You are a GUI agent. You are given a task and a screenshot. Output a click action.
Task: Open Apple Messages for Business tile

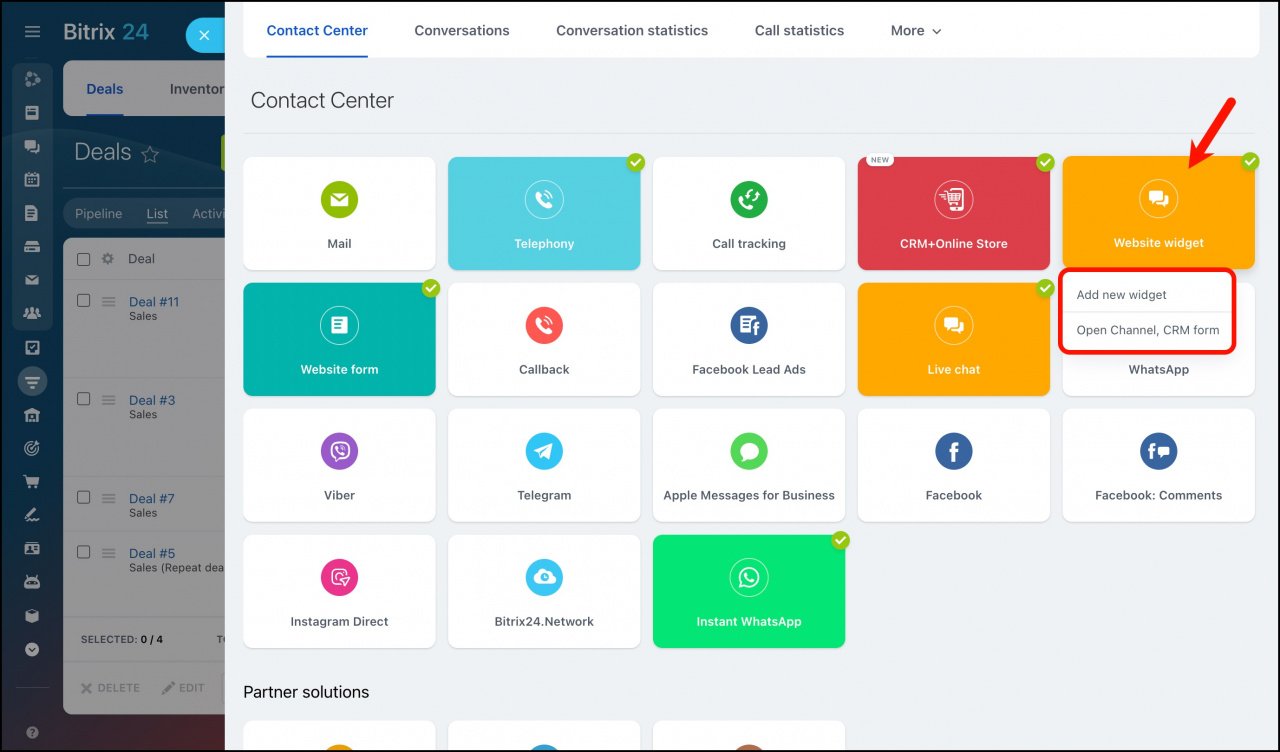click(749, 465)
